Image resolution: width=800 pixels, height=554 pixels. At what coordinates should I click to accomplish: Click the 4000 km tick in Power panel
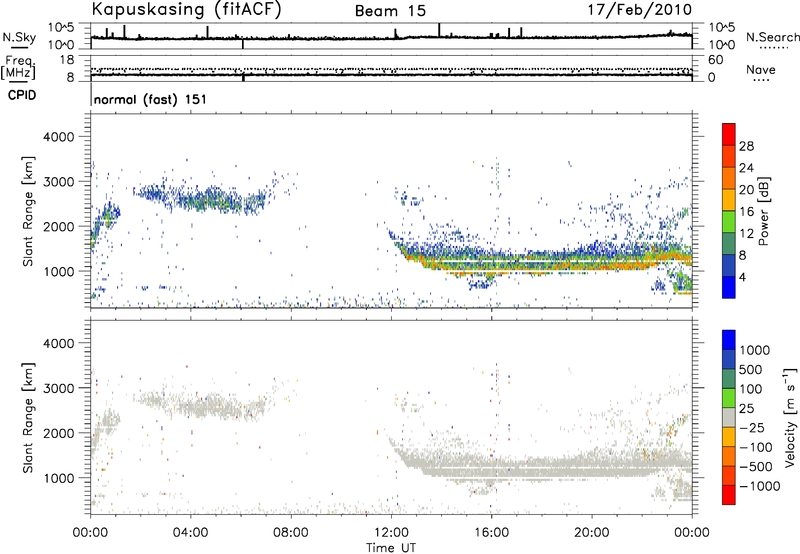pyautogui.click(x=58, y=137)
